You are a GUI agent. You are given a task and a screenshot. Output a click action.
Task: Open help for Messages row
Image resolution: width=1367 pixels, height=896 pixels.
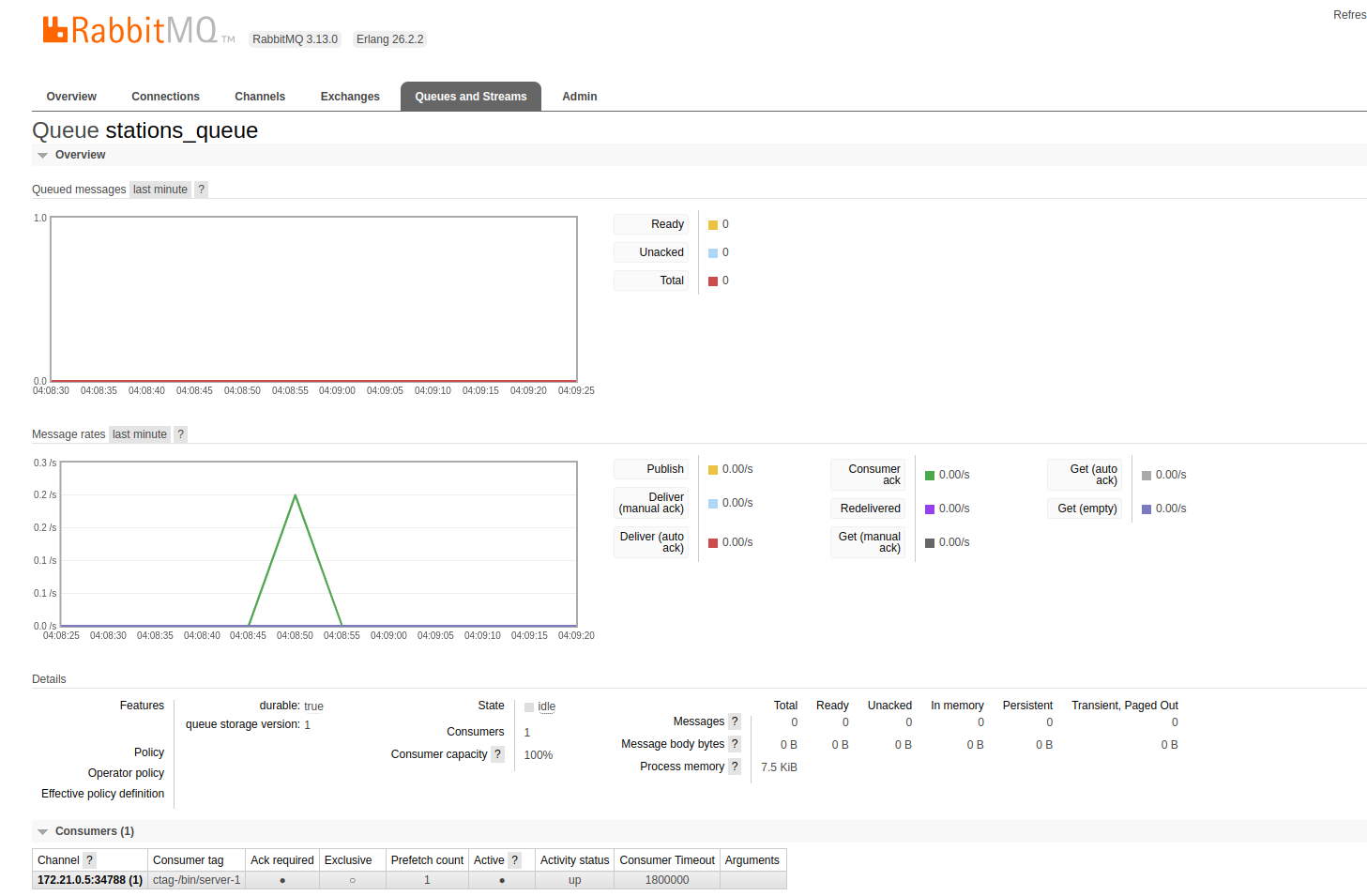735,721
